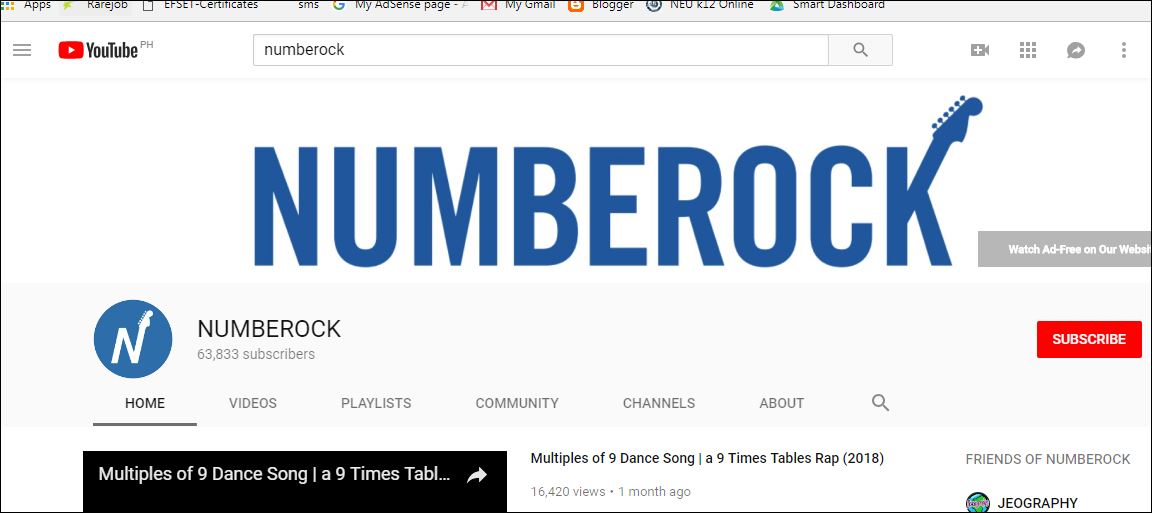Click the search magnifier button
Screen dimensions: 1152x513
click(860, 50)
